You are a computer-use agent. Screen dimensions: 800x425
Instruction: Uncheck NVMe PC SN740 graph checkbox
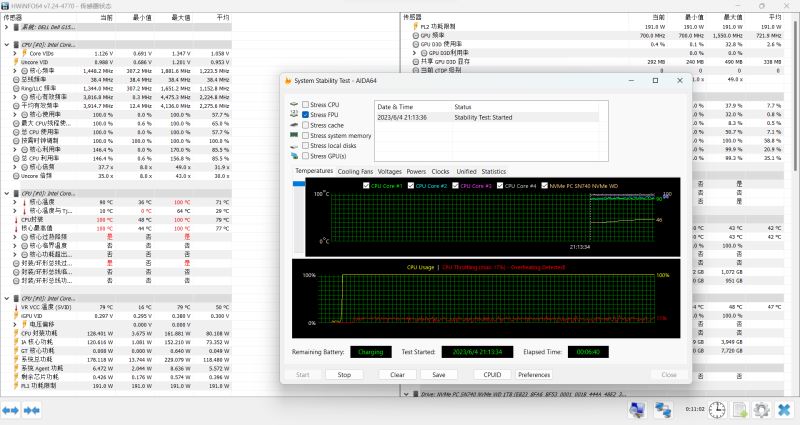[x=544, y=186]
